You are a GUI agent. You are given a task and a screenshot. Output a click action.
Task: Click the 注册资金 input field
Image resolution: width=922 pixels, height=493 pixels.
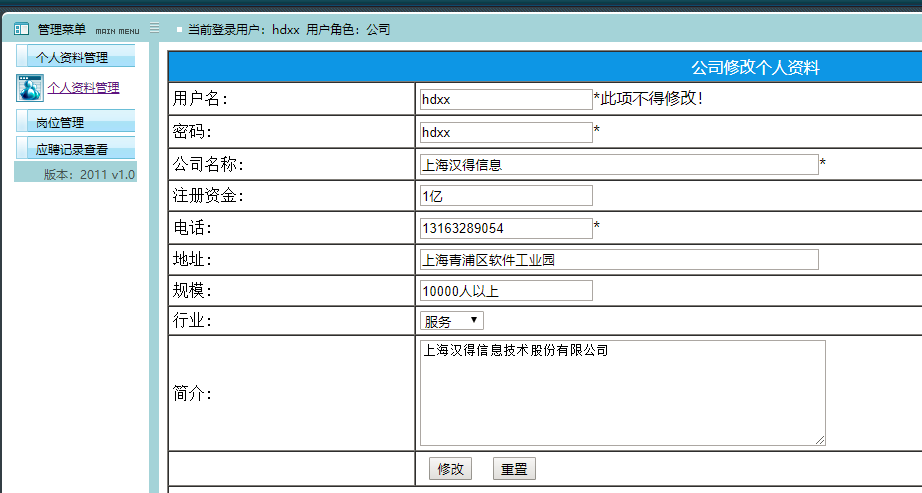pos(506,196)
